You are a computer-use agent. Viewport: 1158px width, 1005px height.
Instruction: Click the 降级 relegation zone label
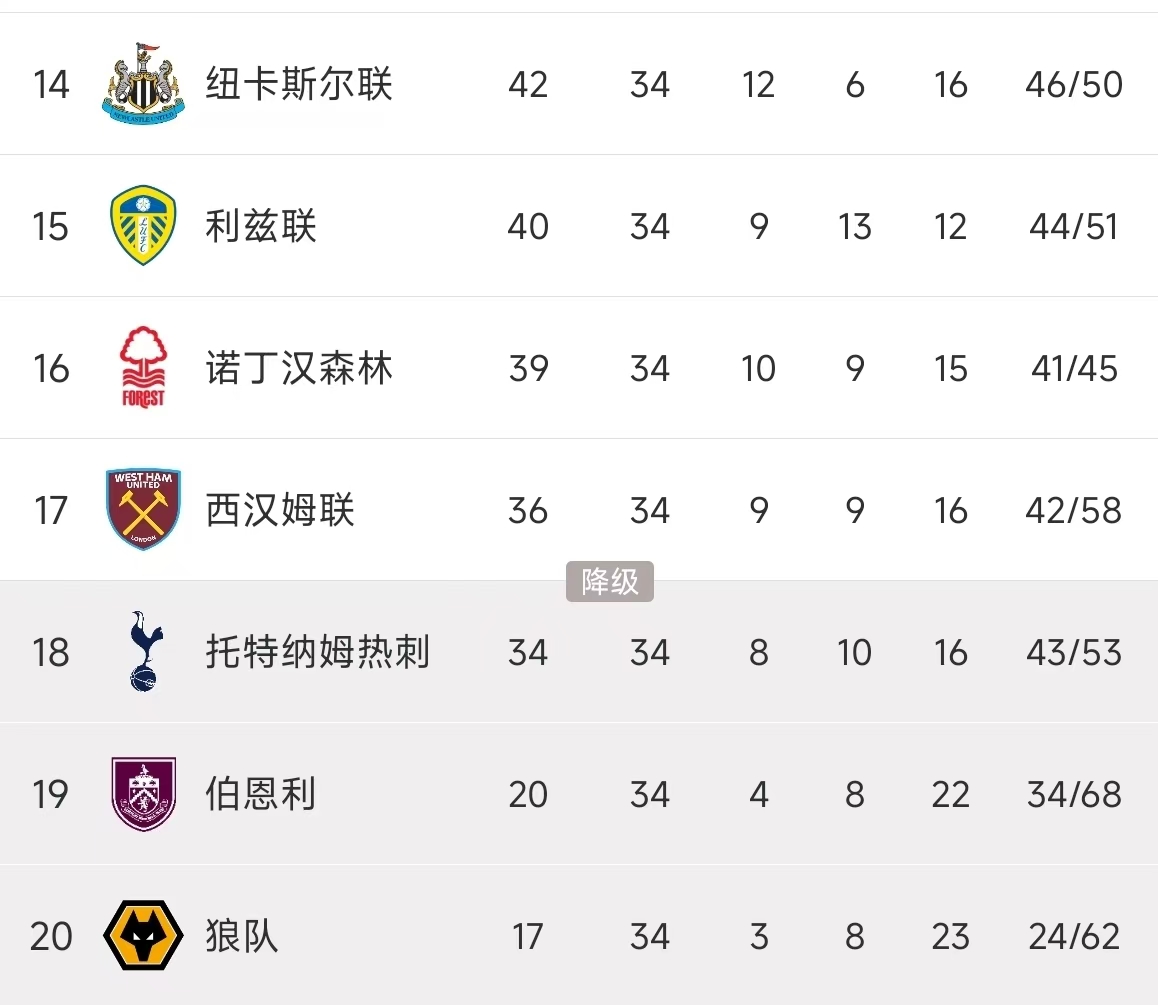pos(610,581)
